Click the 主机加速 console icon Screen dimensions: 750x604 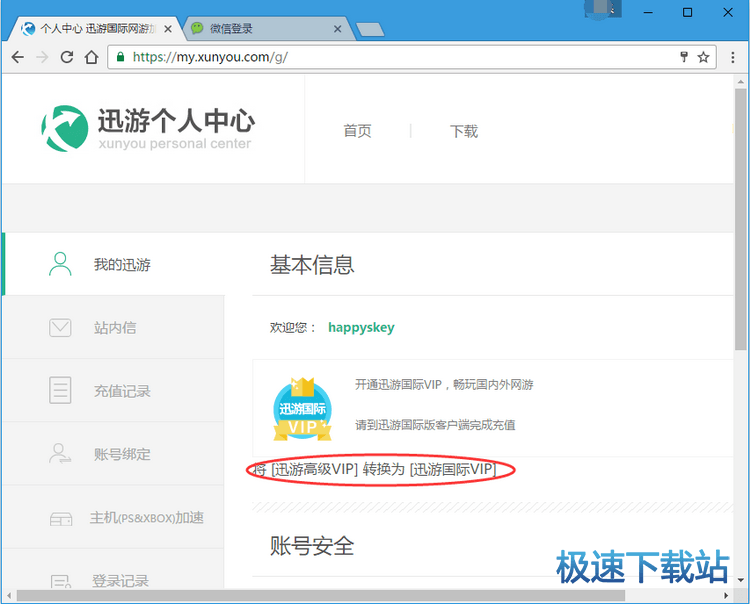click(x=61, y=519)
